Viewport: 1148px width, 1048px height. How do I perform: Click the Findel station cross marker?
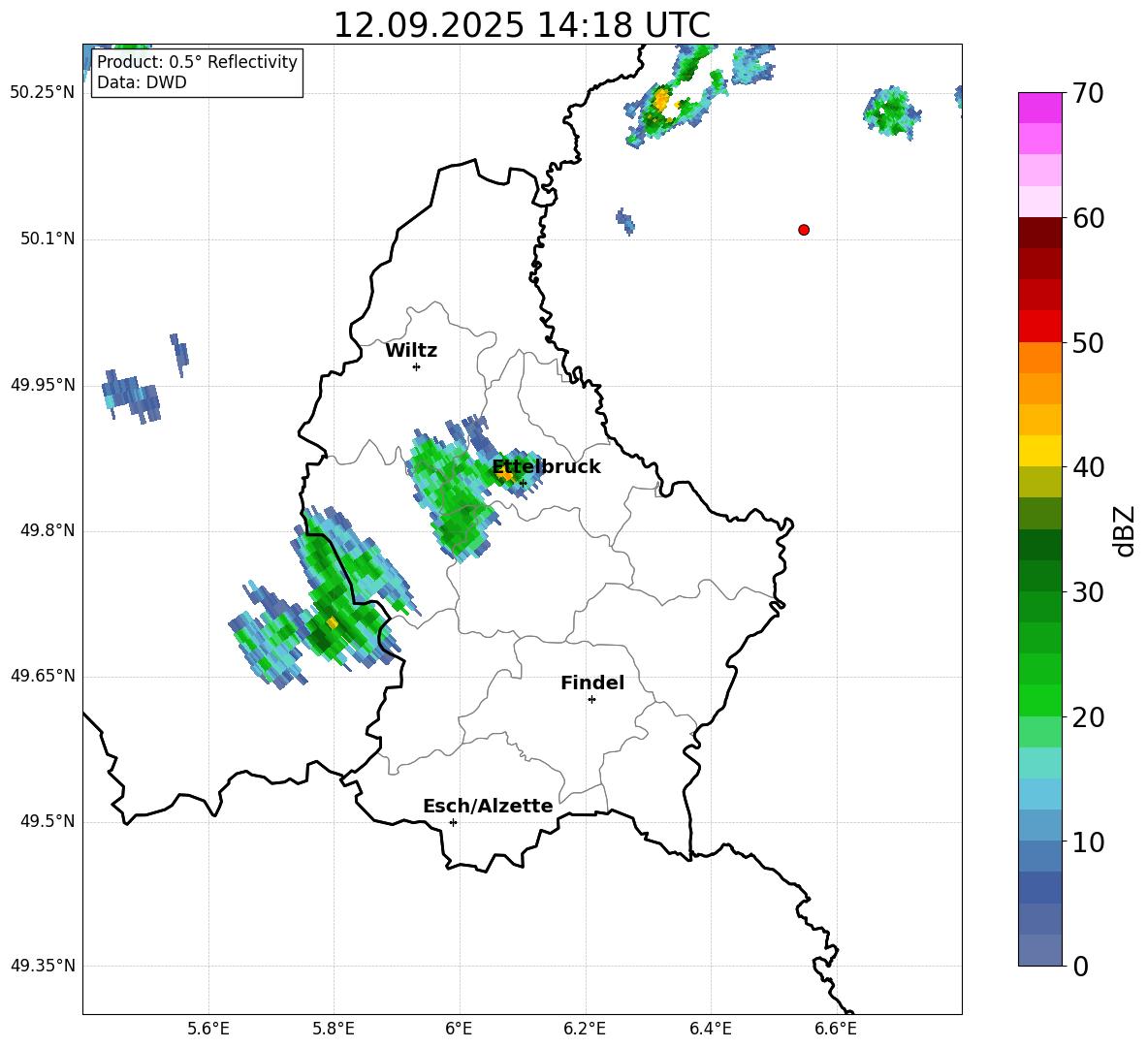(x=591, y=699)
